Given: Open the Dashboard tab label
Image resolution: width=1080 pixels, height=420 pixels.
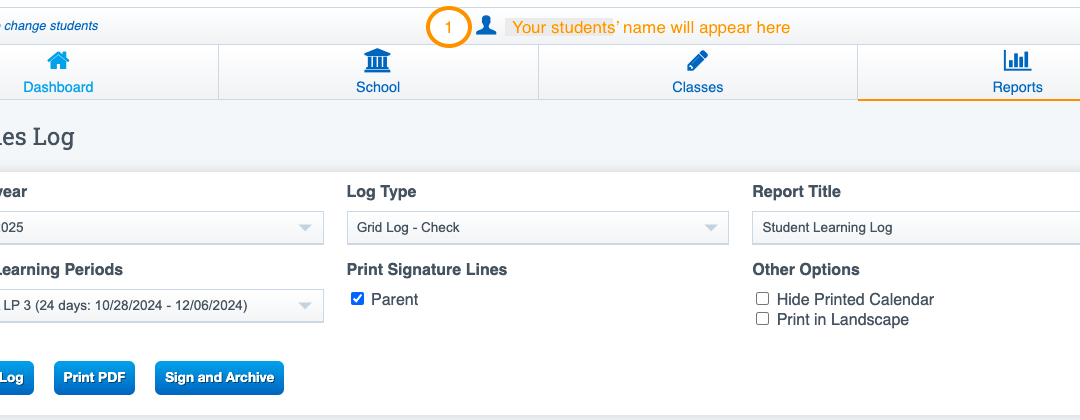Looking at the screenshot, I should 58,87.
